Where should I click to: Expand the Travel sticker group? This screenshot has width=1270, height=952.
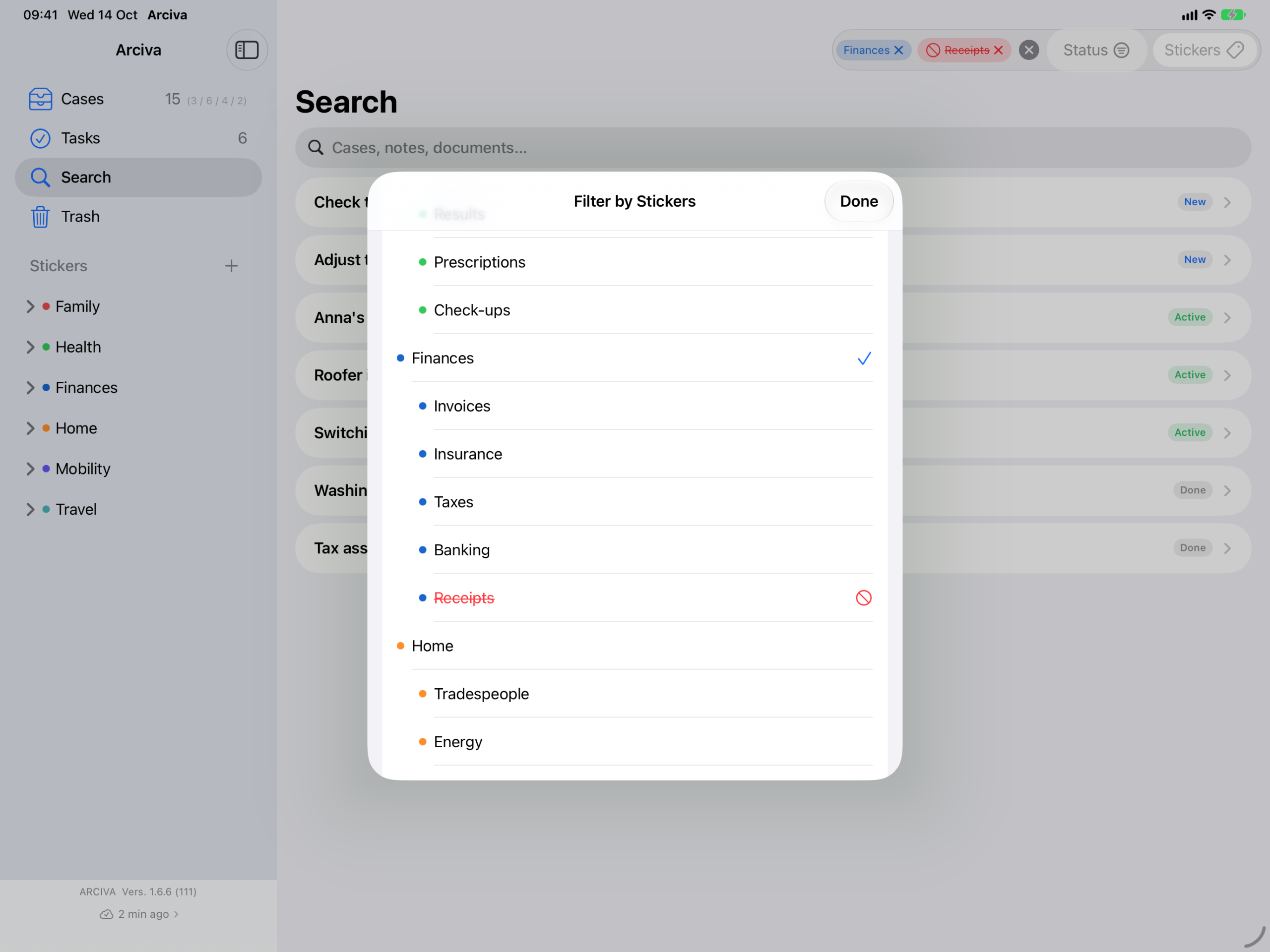30,510
